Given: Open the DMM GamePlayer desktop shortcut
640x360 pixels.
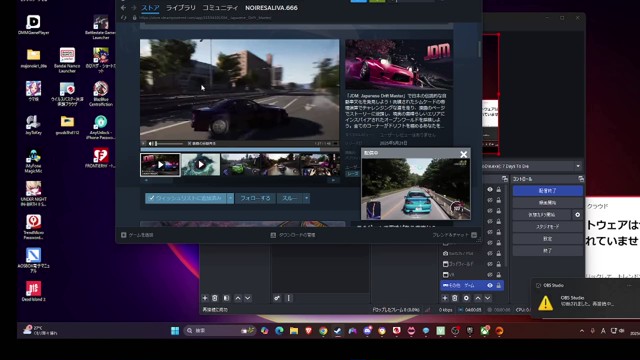Looking at the screenshot, I should (x=33, y=24).
